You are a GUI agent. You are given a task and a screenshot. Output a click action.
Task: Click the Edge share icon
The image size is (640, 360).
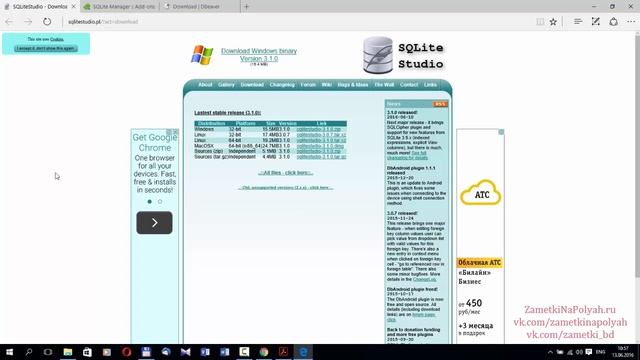(613, 22)
